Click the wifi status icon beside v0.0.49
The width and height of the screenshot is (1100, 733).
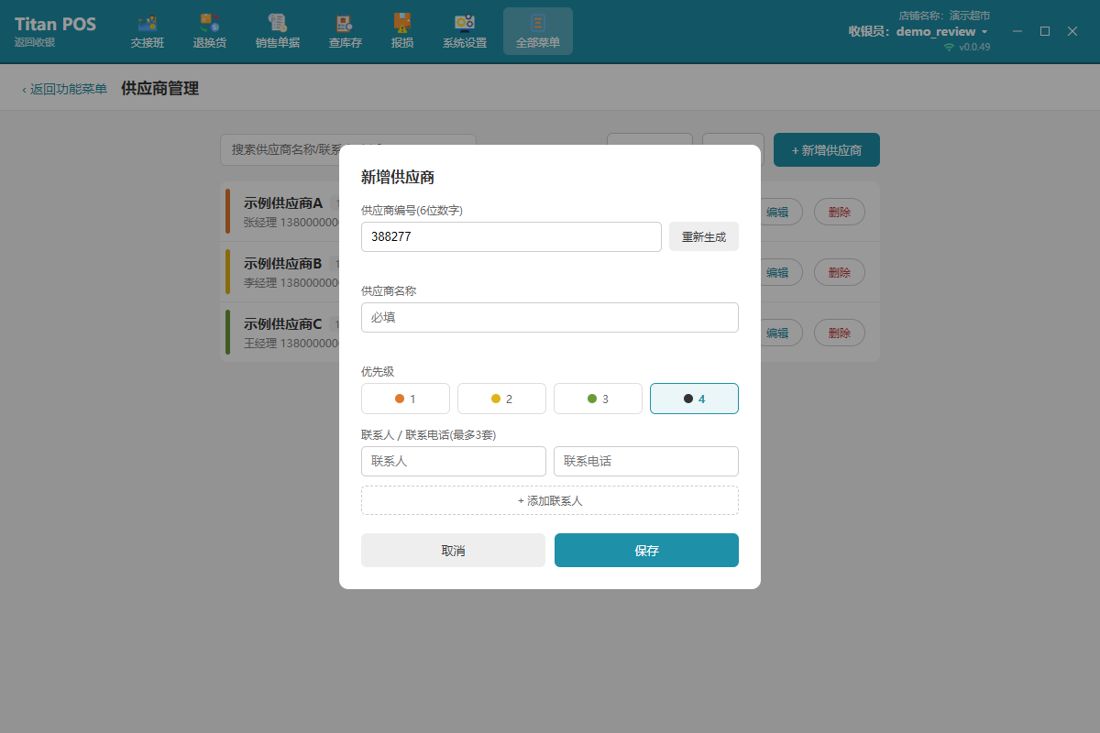[x=948, y=47]
